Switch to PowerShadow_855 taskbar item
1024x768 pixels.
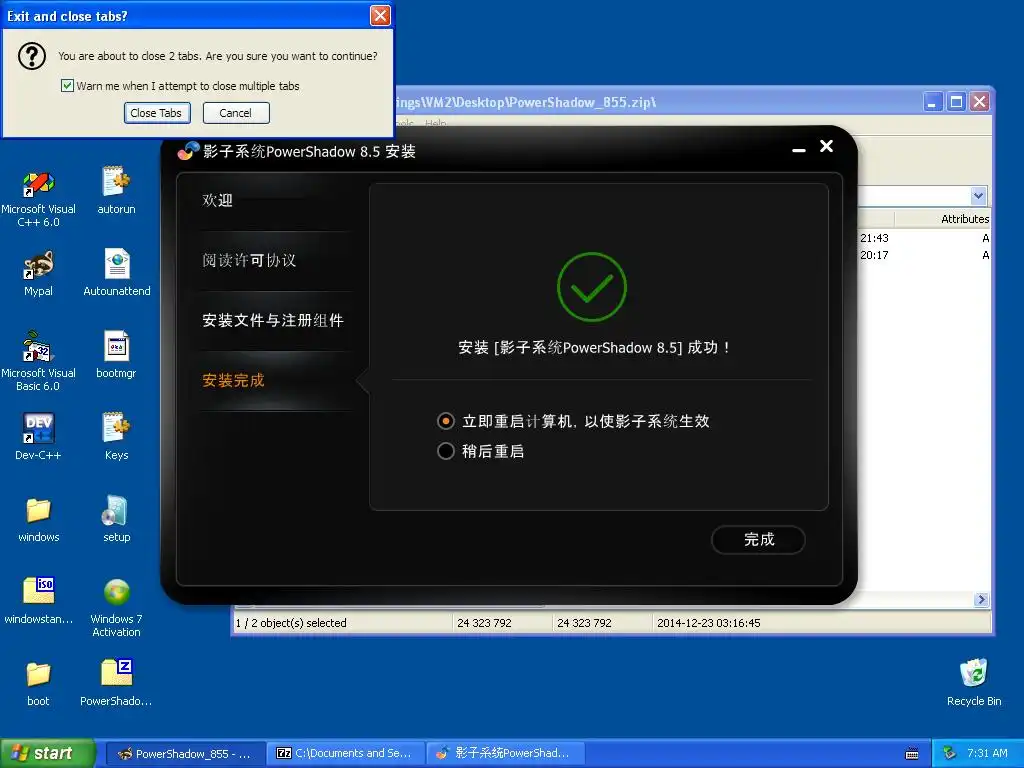(x=185, y=754)
